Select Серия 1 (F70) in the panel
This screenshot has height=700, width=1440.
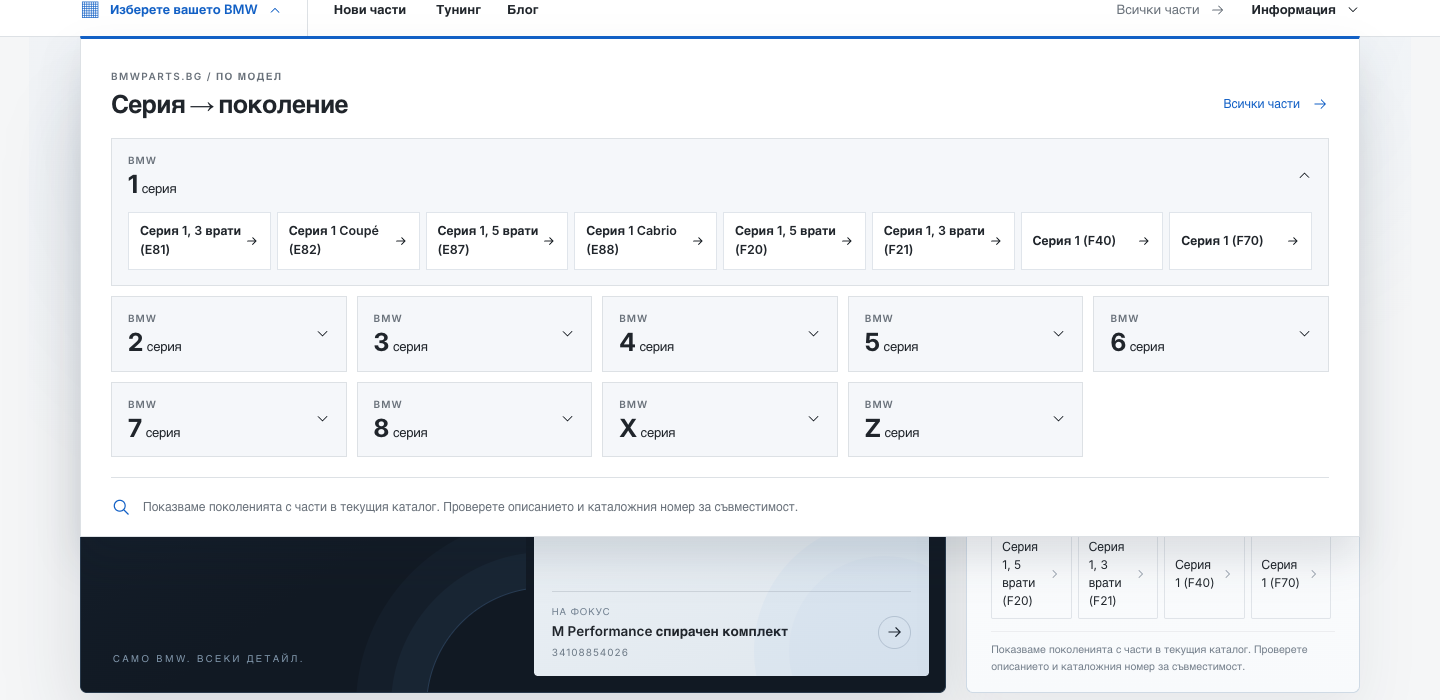pos(1240,241)
